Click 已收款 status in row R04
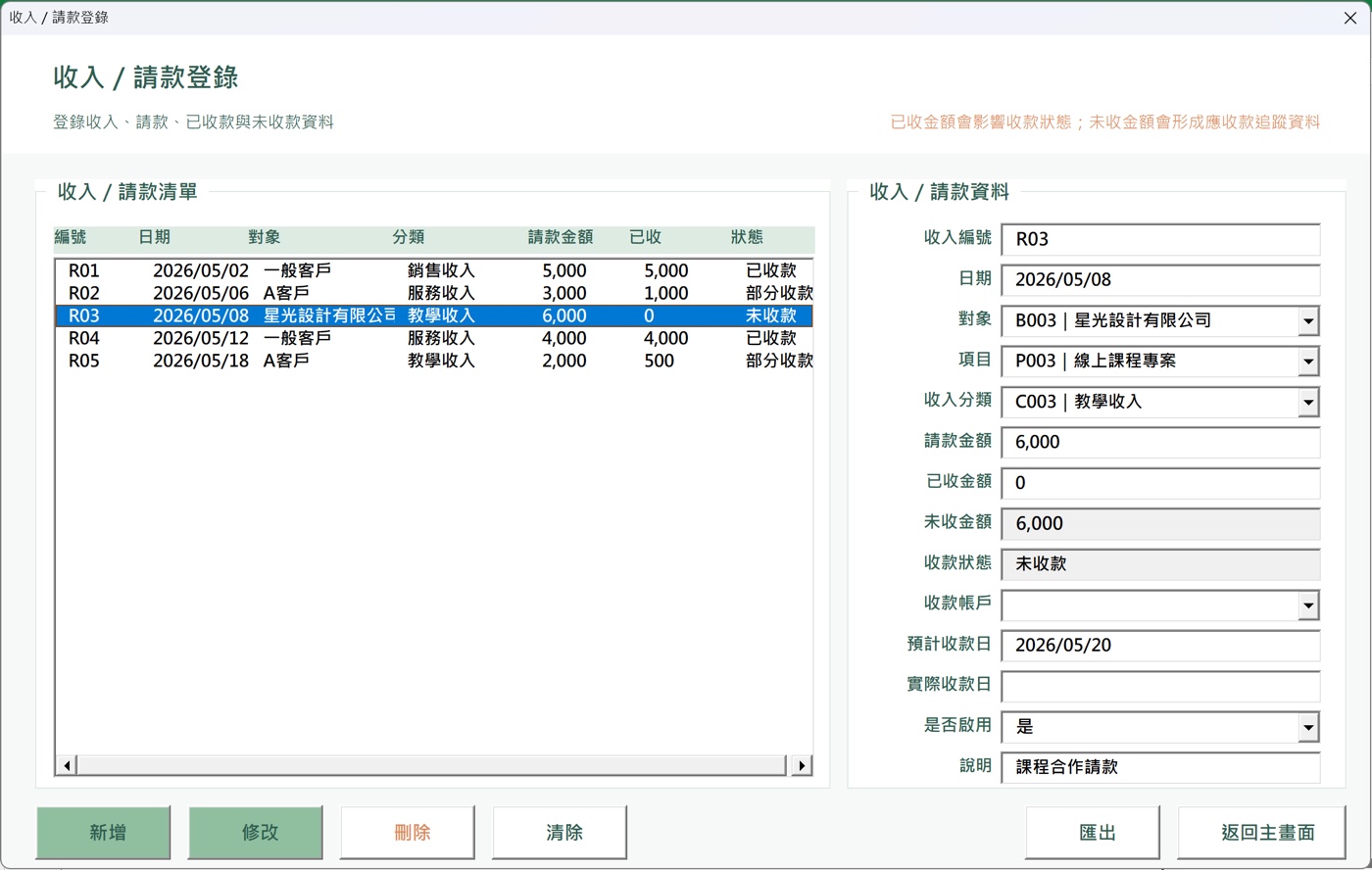This screenshot has height=870, width=1372. pos(771,338)
